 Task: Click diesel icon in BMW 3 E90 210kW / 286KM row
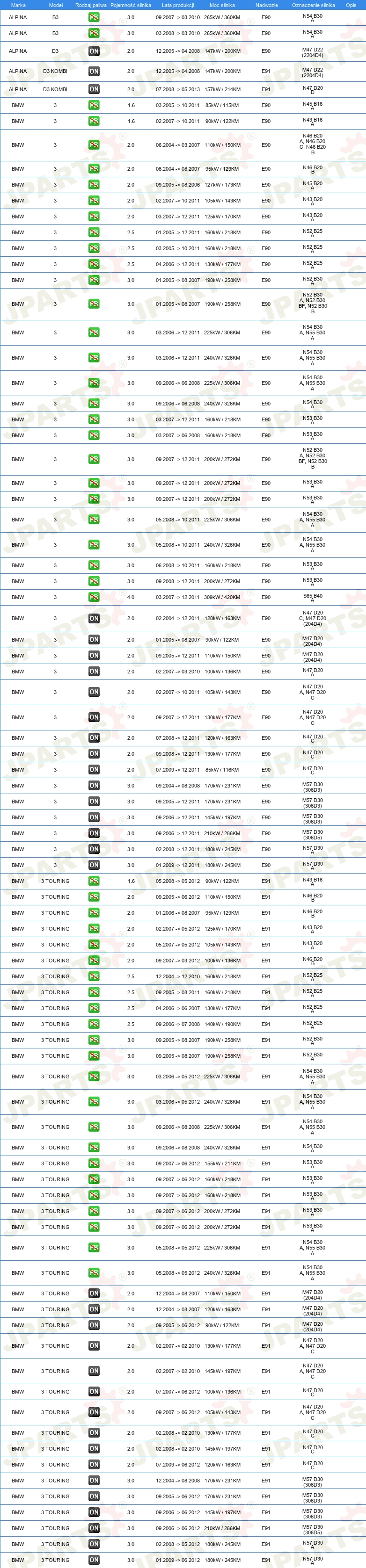pos(94,833)
